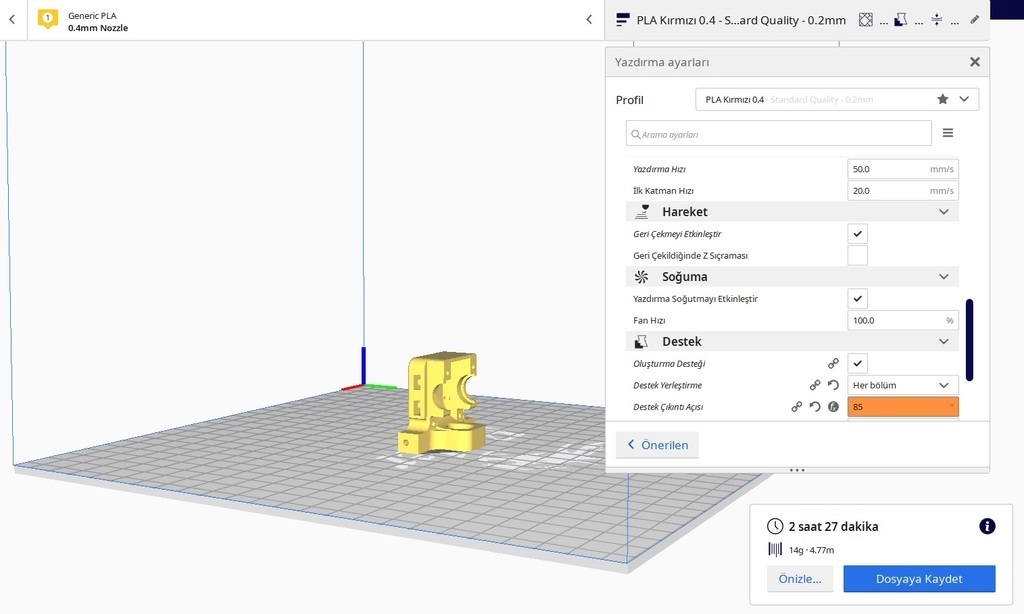This screenshot has width=1024, height=614.
Task: Open the Önizle preview
Action: tap(799, 578)
